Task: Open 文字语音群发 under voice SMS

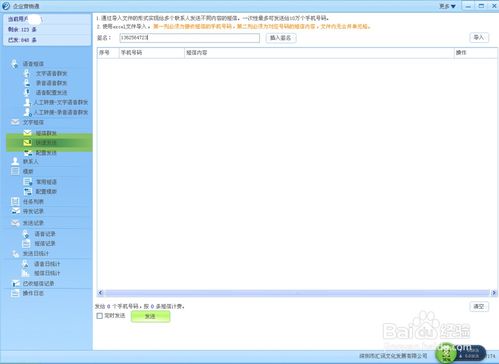Action: pos(51,73)
